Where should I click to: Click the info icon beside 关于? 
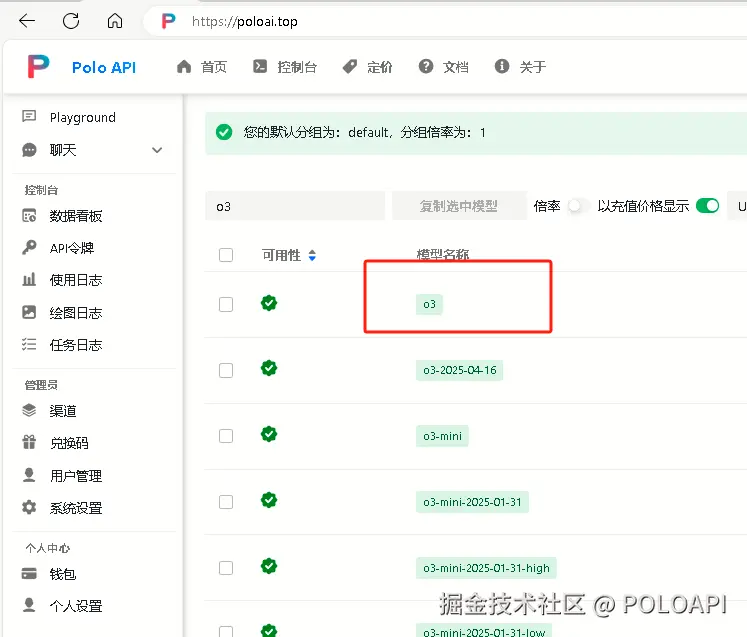coord(502,66)
